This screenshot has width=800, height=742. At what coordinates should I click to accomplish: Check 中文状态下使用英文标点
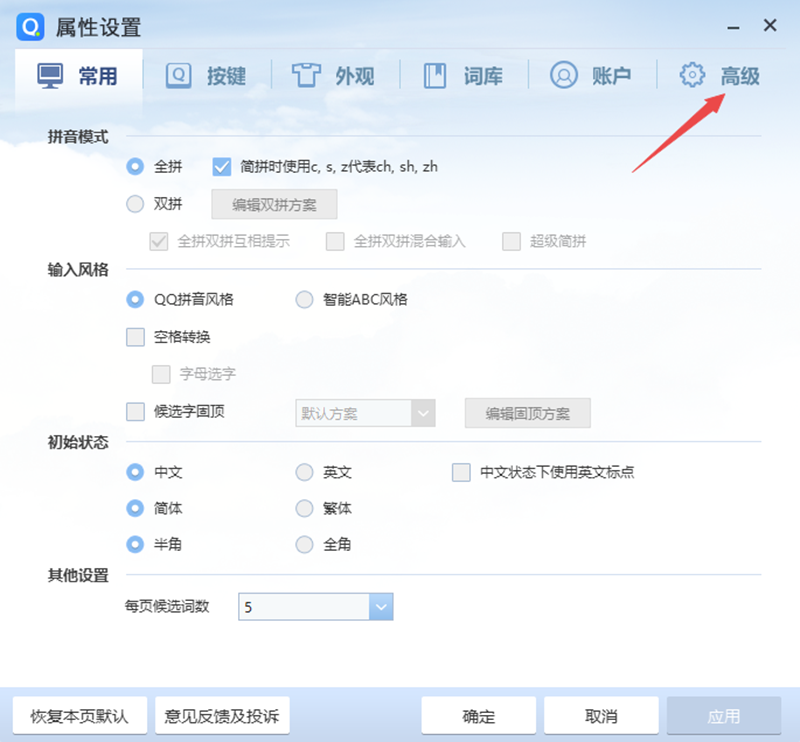(x=460, y=472)
